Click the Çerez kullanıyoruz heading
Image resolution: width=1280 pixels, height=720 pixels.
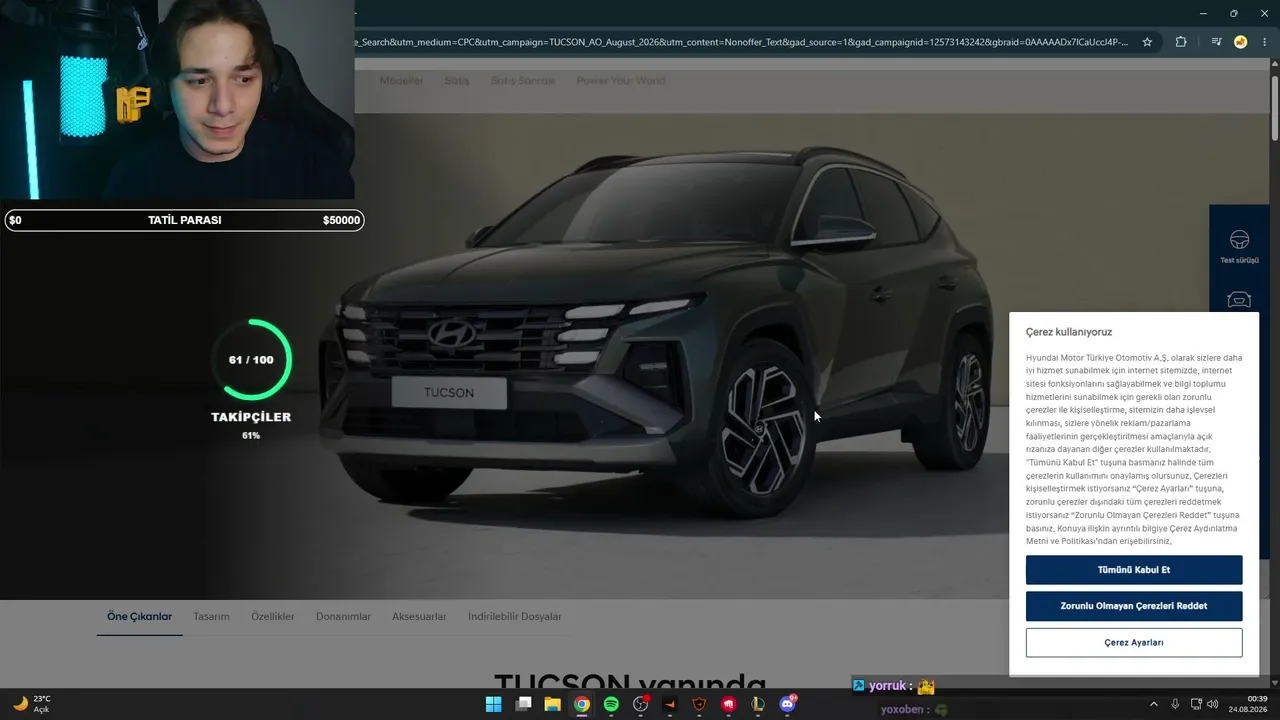[x=1069, y=332]
